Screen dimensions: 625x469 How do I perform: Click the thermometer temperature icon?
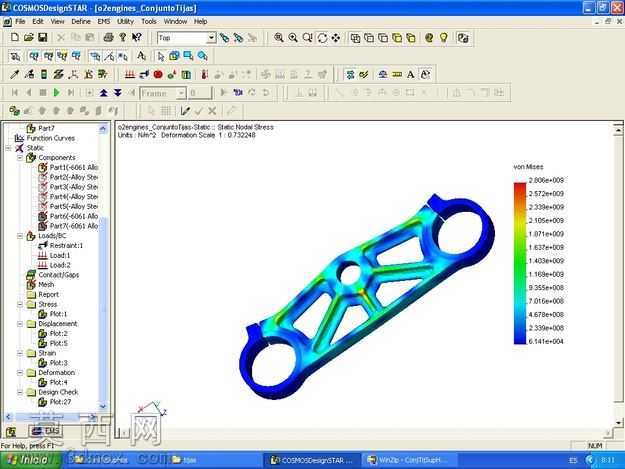204,74
